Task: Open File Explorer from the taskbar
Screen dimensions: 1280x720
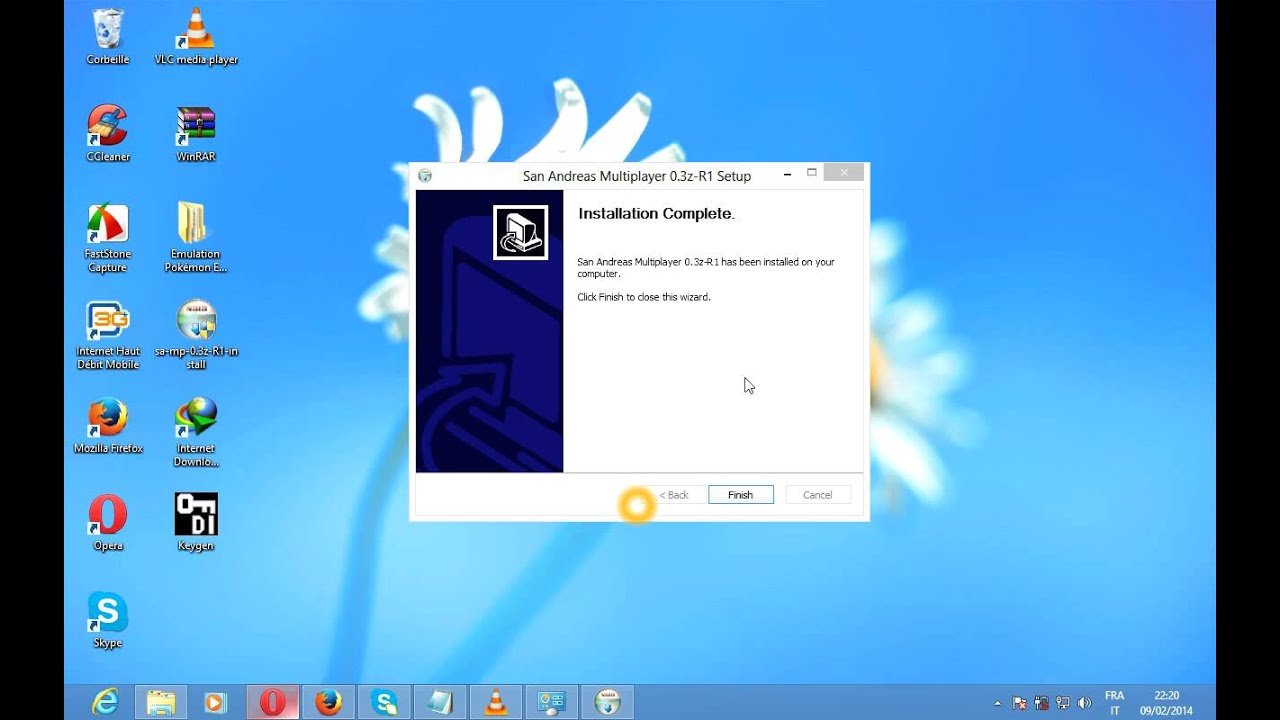Action: click(x=160, y=702)
